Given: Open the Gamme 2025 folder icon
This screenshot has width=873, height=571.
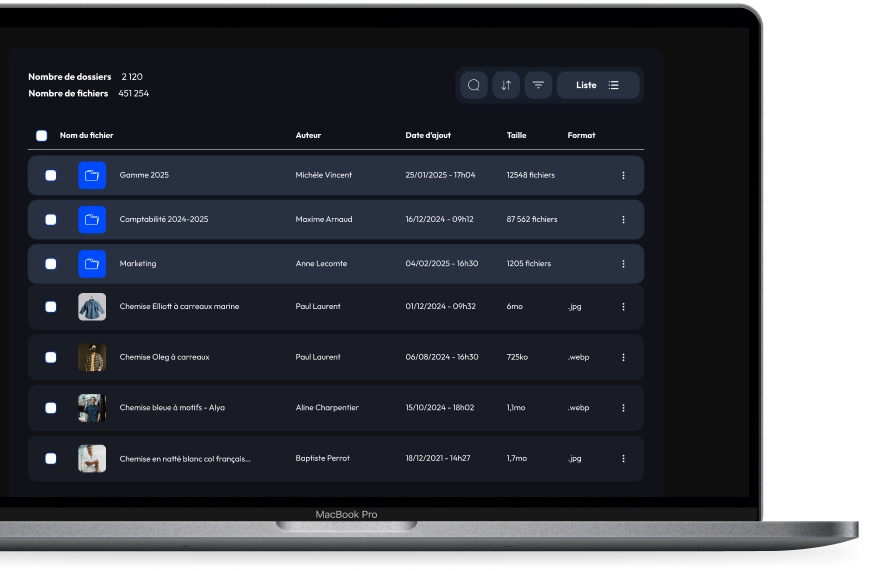Looking at the screenshot, I should 92,176.
